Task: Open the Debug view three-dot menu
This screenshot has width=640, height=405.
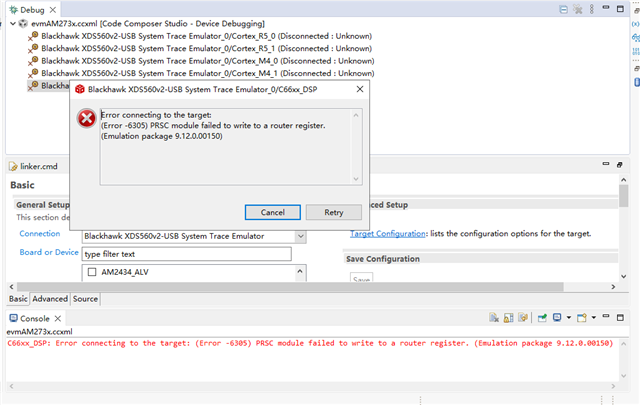Action: pos(592,9)
